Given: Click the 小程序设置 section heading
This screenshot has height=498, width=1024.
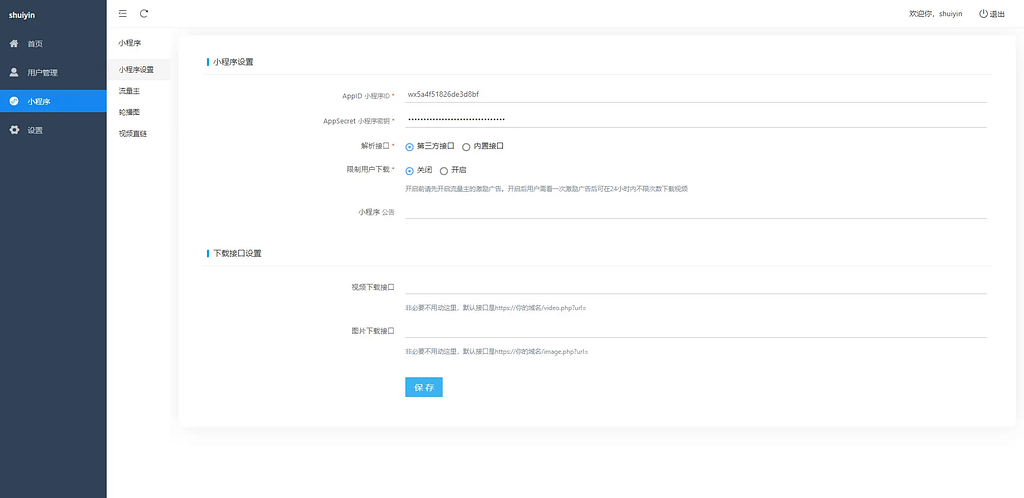Looking at the screenshot, I should [233, 62].
